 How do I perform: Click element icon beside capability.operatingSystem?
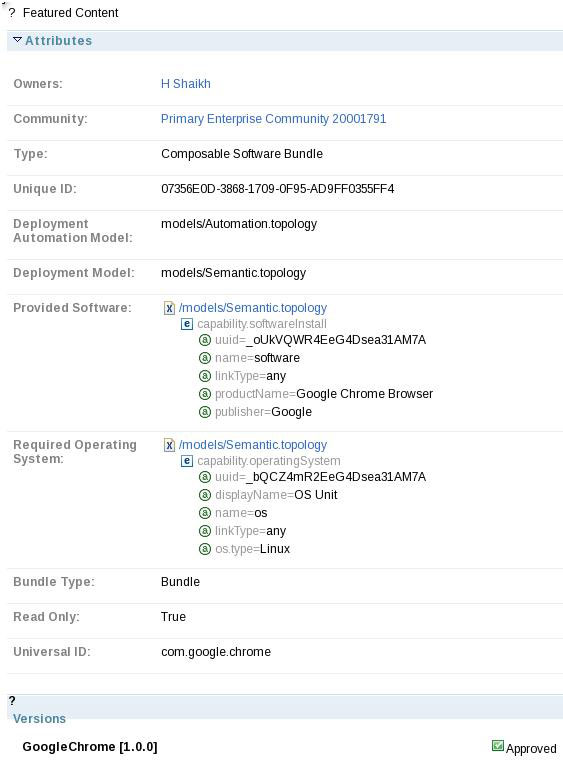pyautogui.click(x=187, y=461)
